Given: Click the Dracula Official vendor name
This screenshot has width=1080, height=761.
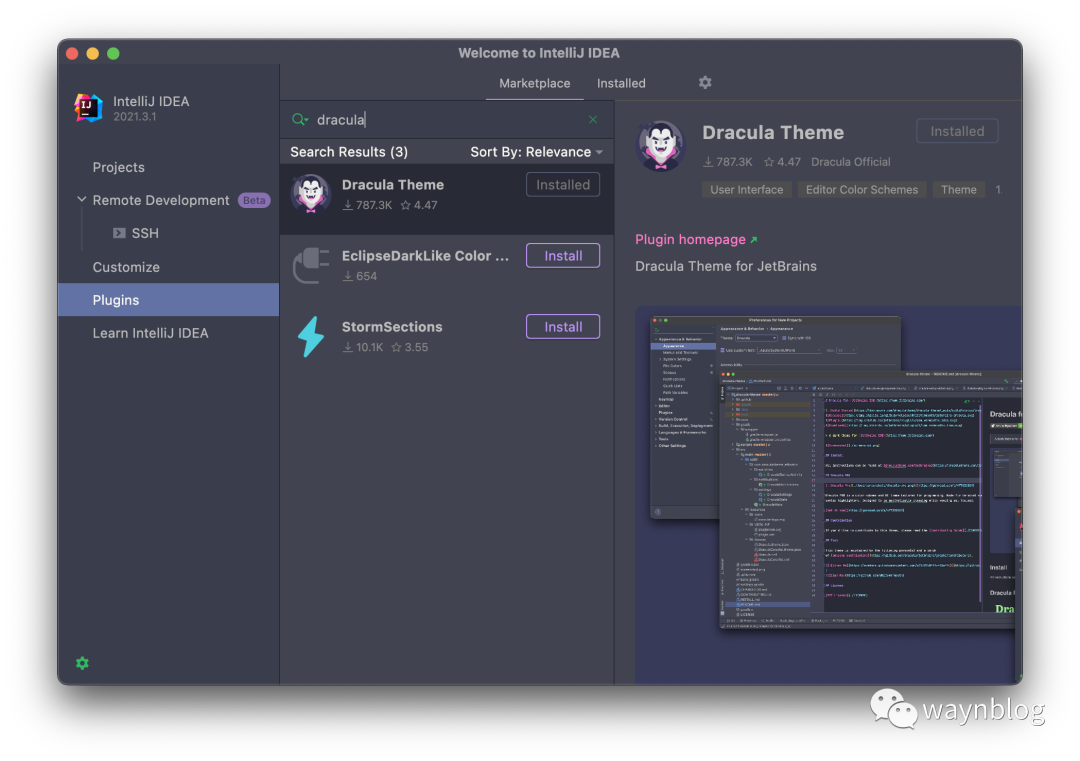Looking at the screenshot, I should (x=851, y=162).
